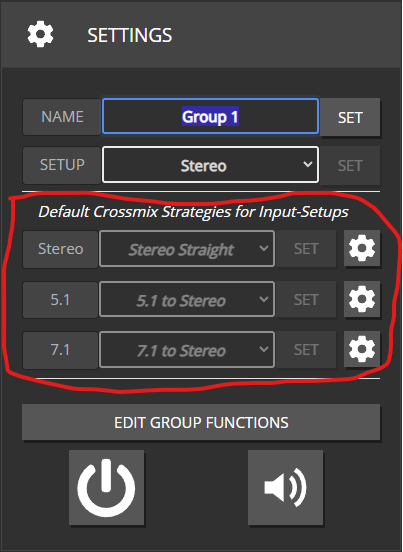Click SET button next to the name field
The width and height of the screenshot is (403, 552).
point(350,117)
